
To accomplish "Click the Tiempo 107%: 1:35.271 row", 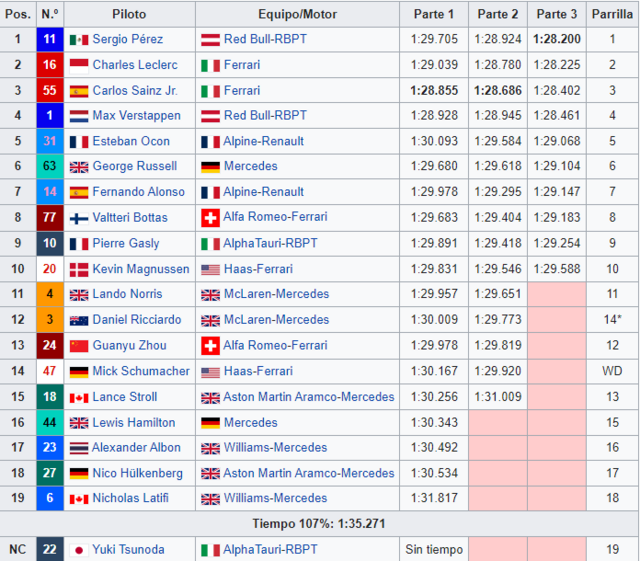I will (x=319, y=524).
